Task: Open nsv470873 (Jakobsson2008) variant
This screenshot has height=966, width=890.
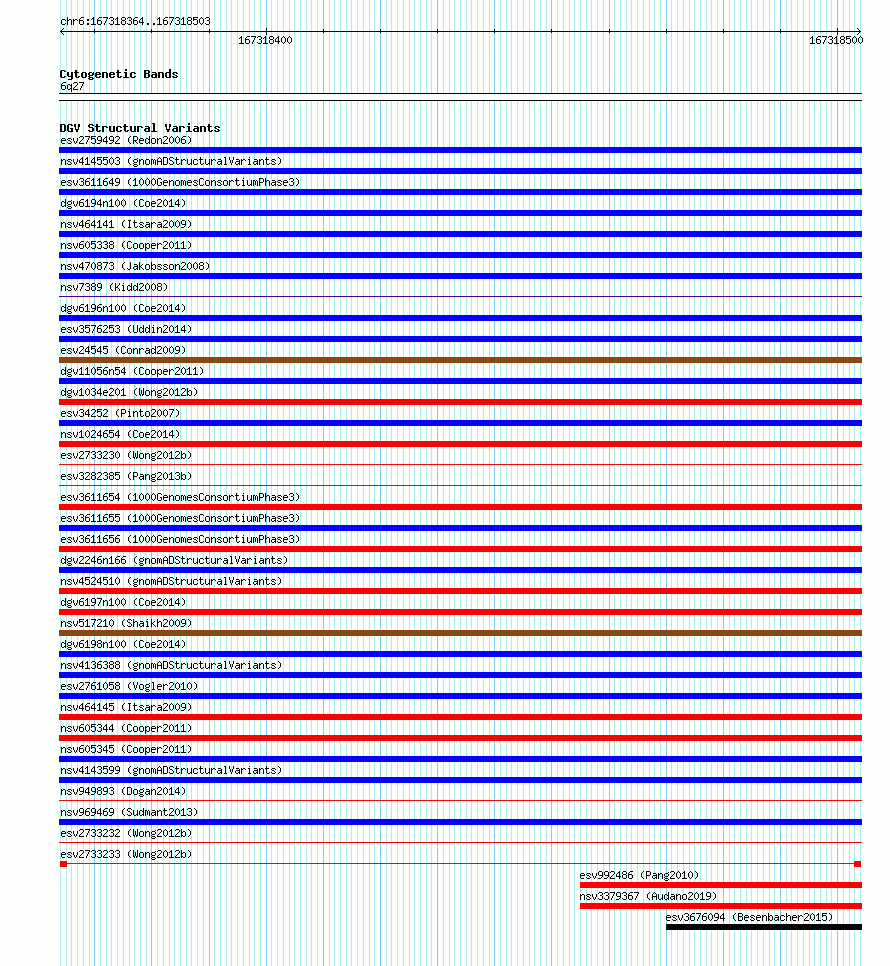Action: pos(135,266)
